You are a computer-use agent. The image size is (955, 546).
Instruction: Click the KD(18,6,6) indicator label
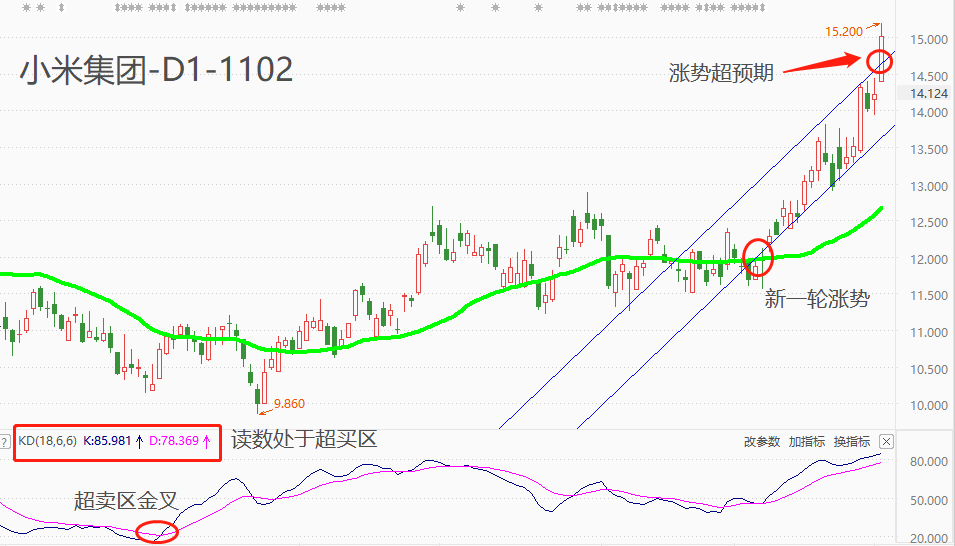point(48,441)
